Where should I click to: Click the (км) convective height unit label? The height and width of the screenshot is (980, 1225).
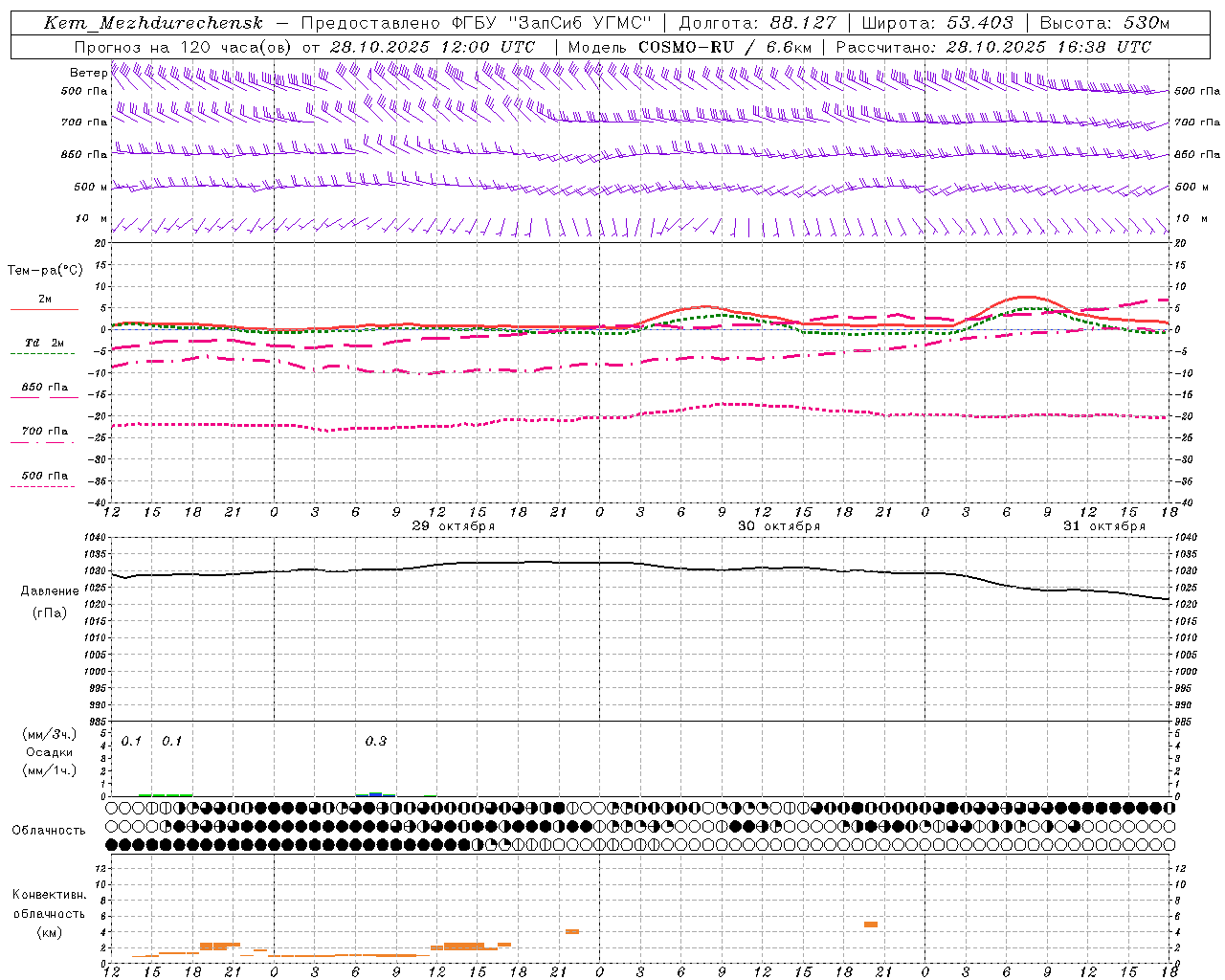coord(50,932)
